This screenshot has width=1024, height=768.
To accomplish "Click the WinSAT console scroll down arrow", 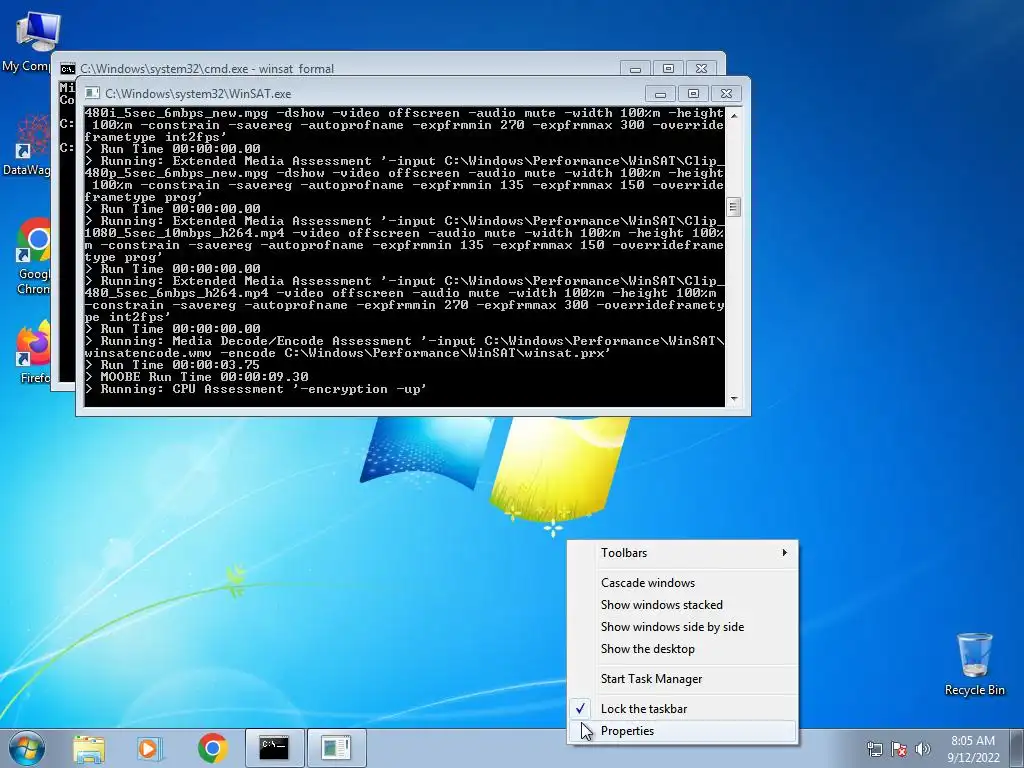I will click(x=734, y=398).
